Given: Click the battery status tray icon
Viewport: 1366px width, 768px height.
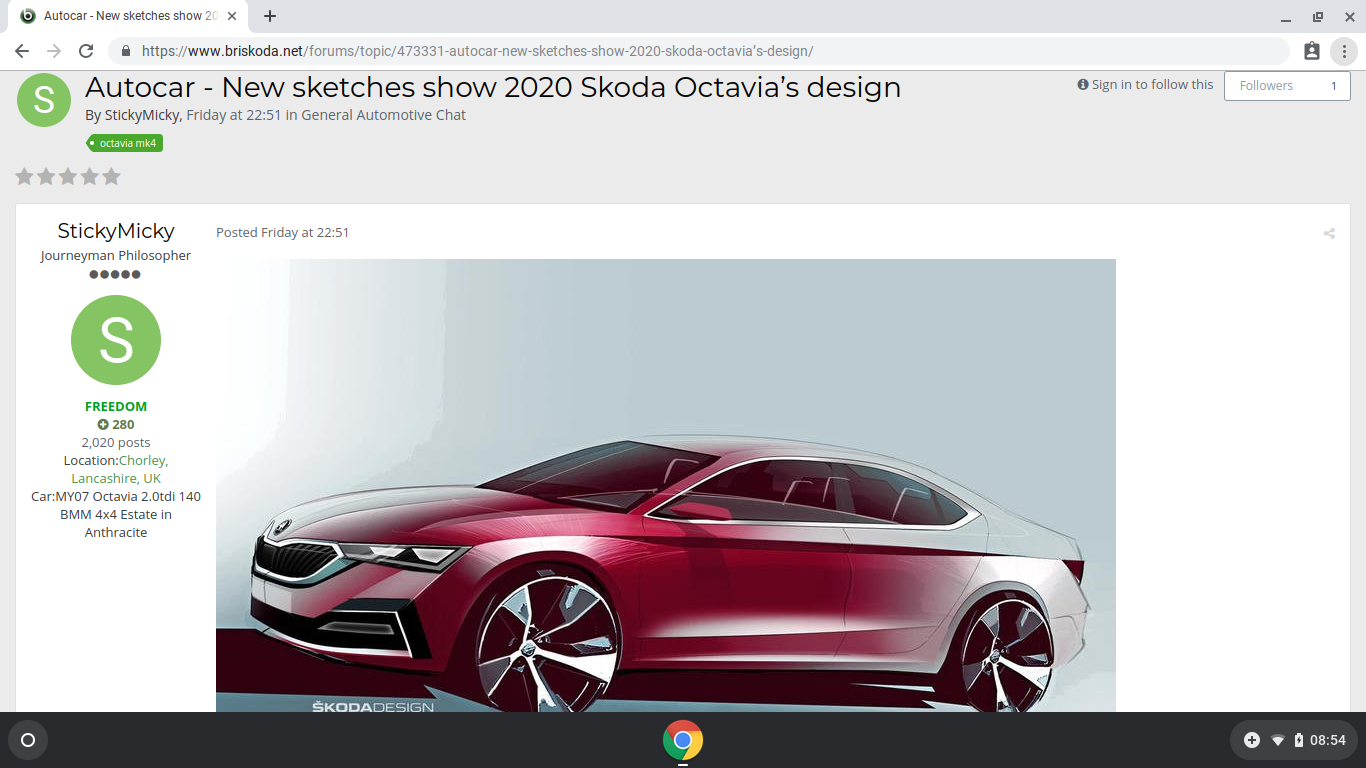Looking at the screenshot, I should click(x=1299, y=740).
